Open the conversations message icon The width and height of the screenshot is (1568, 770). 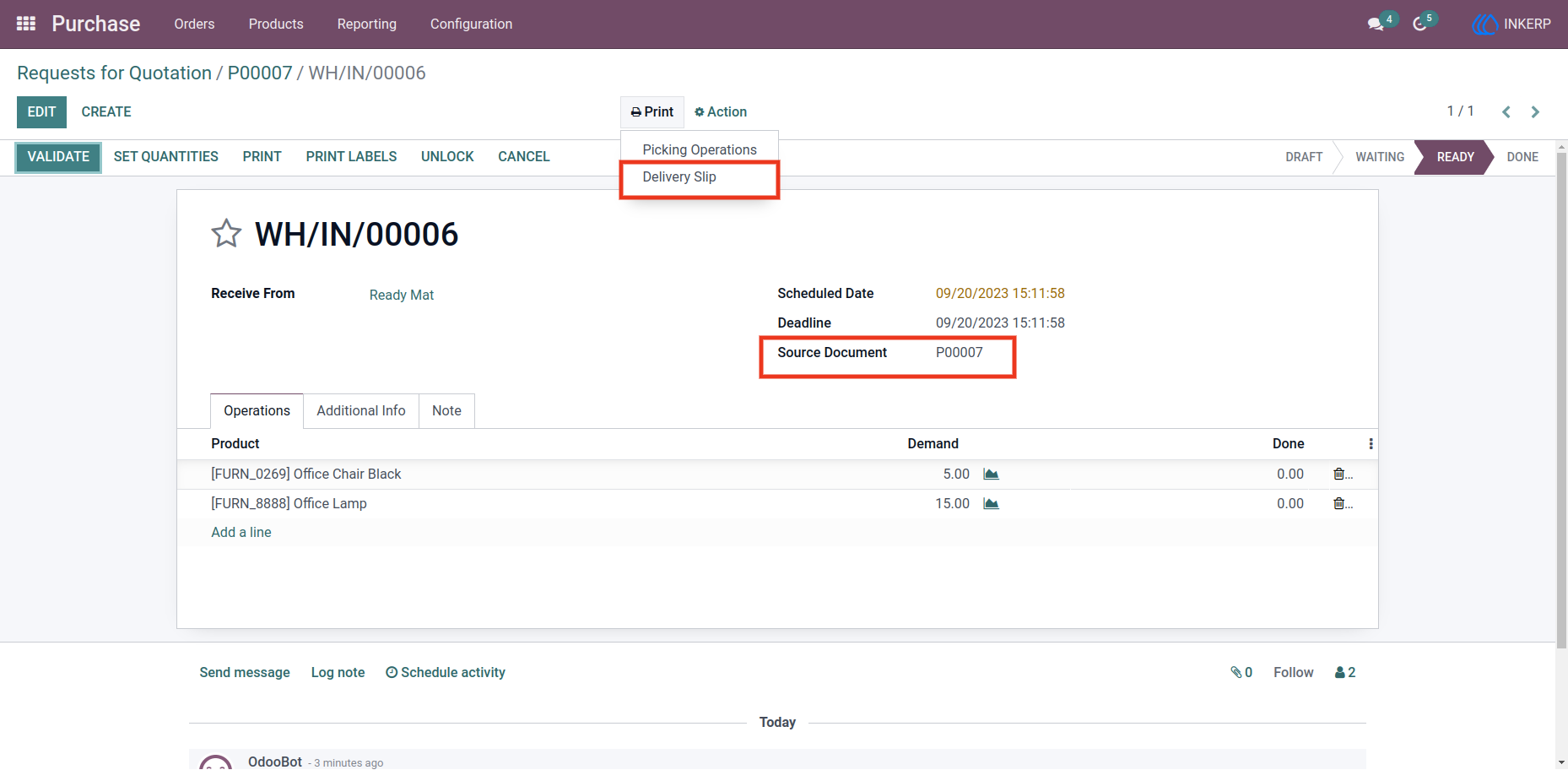pos(1376,24)
